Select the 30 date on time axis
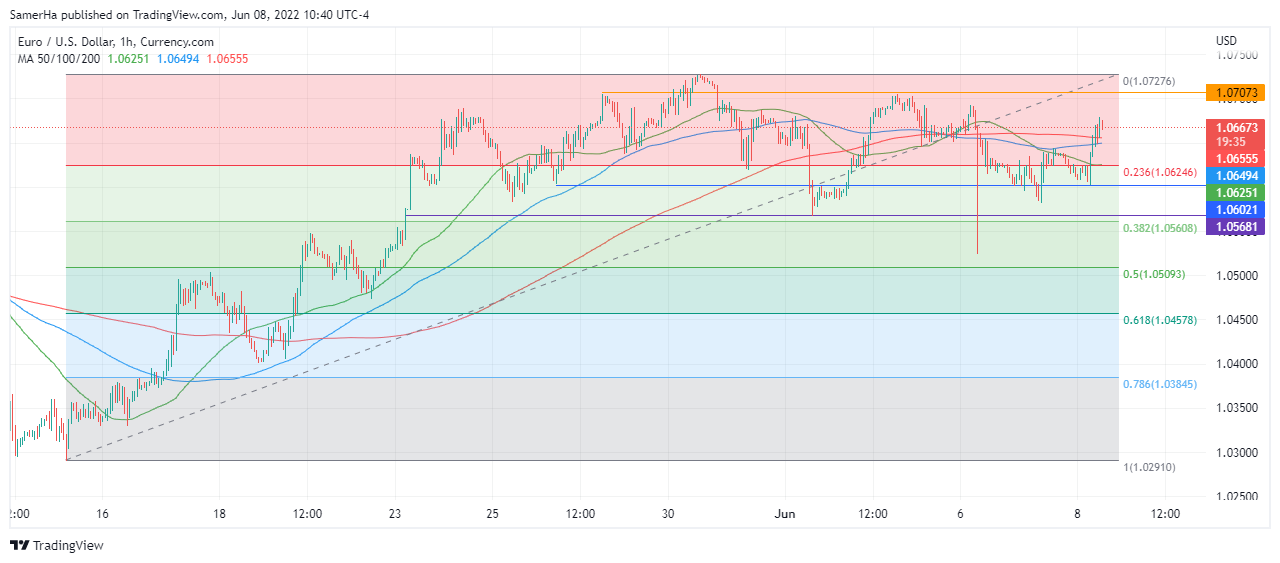Viewport: 1280px width, 563px height. click(x=668, y=514)
